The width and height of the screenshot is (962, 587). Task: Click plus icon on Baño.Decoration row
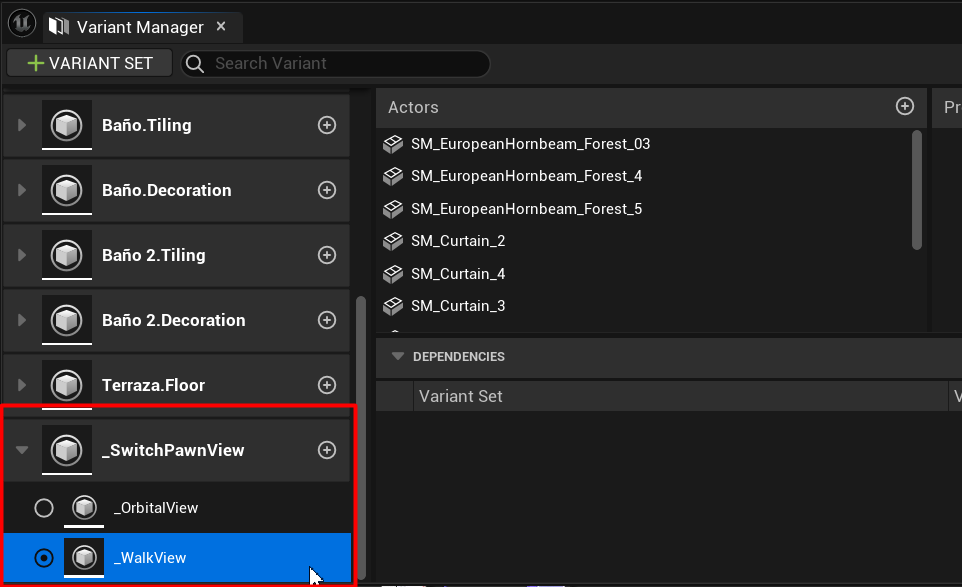pyautogui.click(x=326, y=190)
